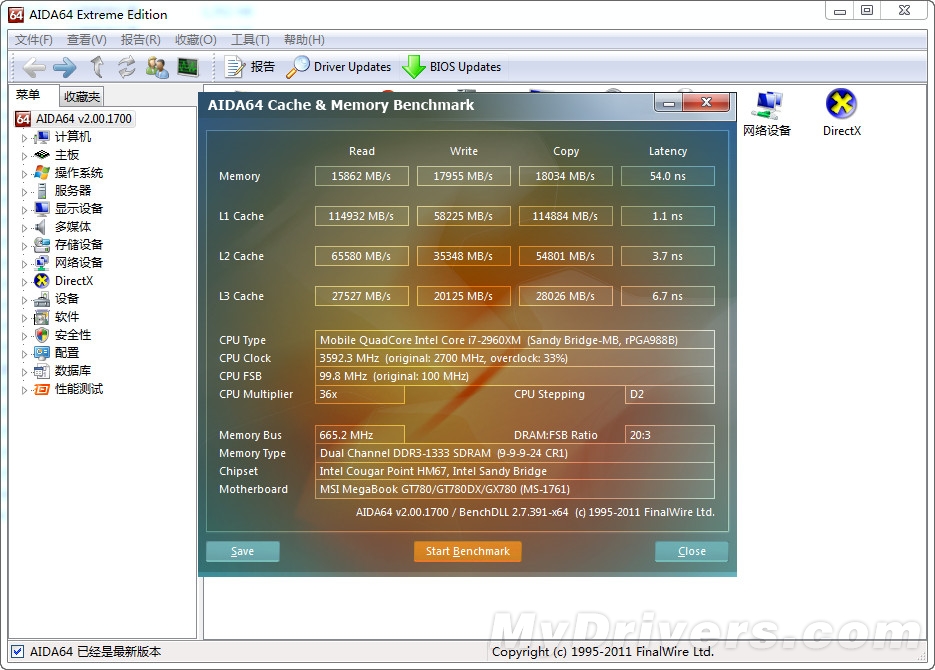Viewport: 935px width, 670px height.
Task: Open the 文件(F) menu
Action: [x=33, y=39]
